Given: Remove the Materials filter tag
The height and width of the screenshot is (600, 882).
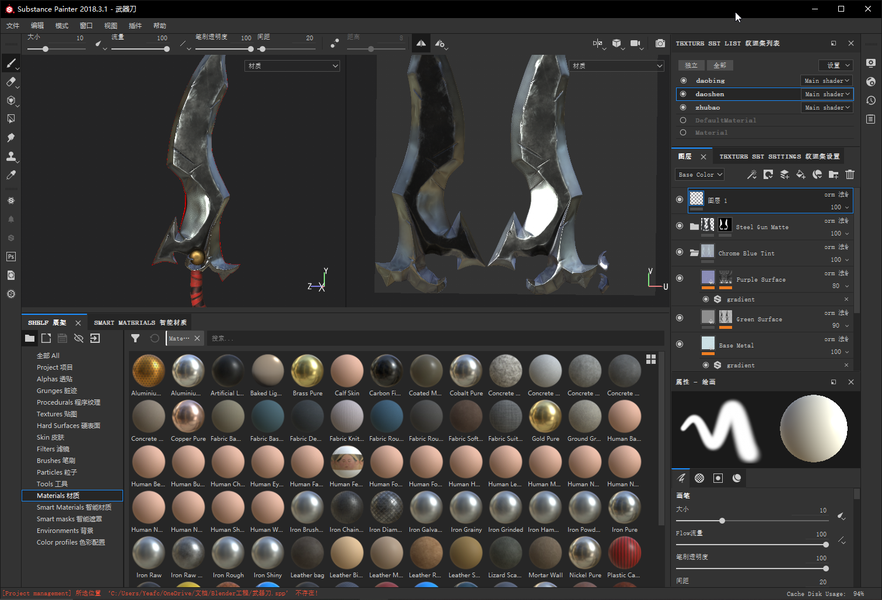Looking at the screenshot, I should (197, 338).
